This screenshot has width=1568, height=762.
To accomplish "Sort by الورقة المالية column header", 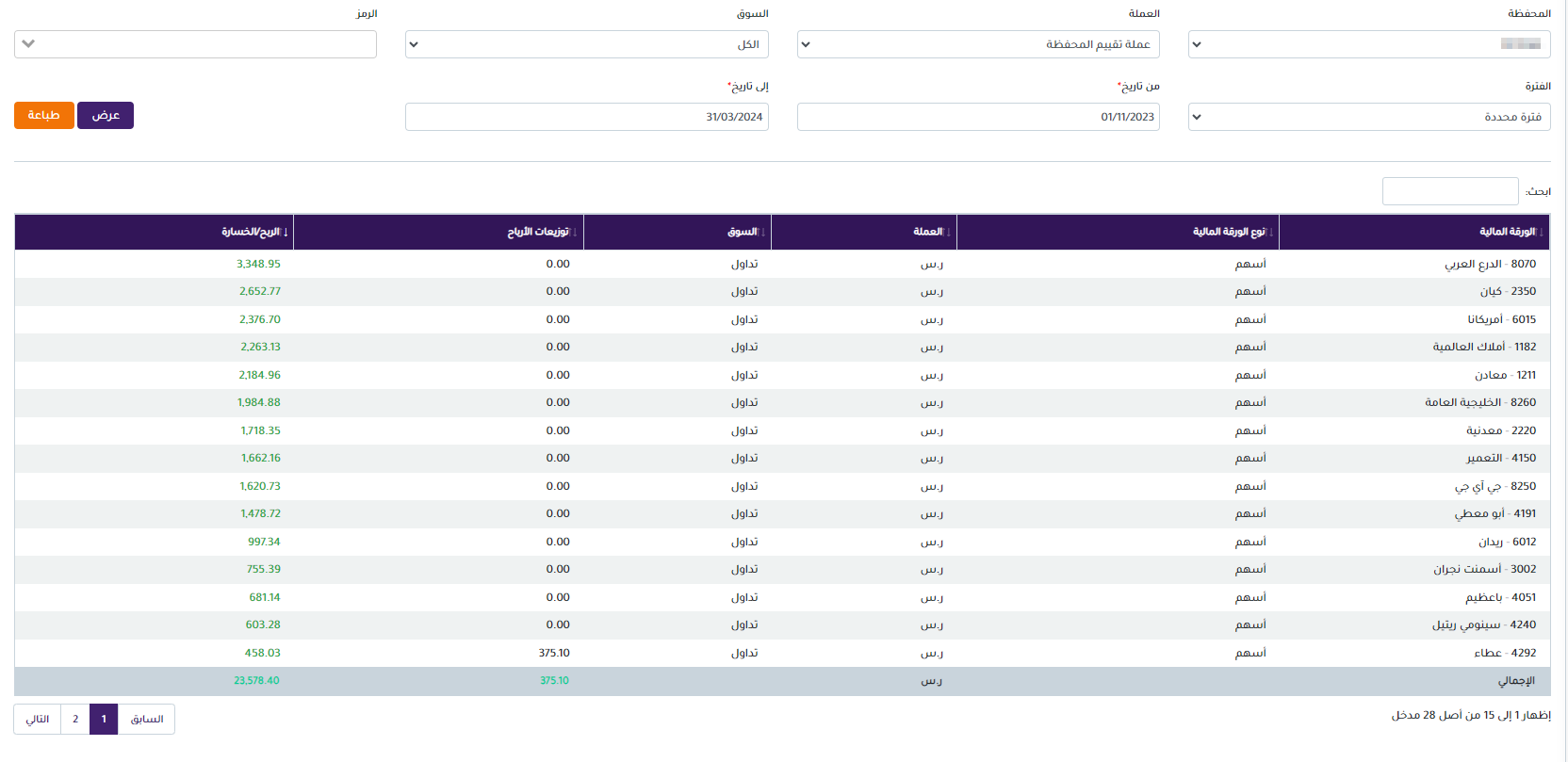I will click(1506, 232).
